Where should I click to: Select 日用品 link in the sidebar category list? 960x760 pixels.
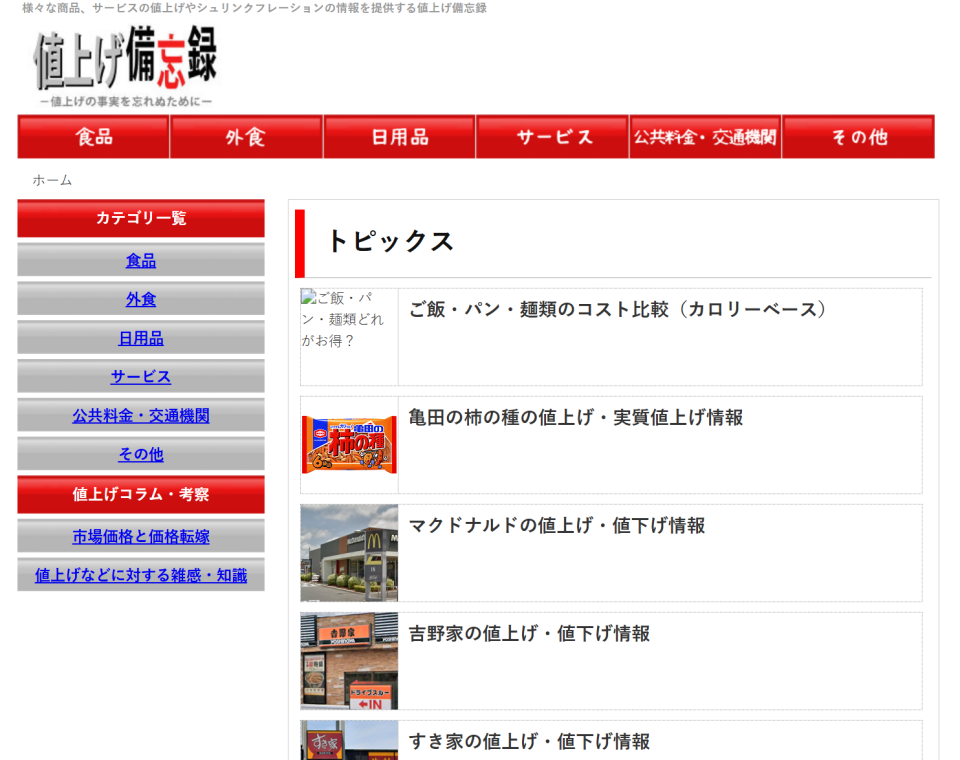coord(141,339)
